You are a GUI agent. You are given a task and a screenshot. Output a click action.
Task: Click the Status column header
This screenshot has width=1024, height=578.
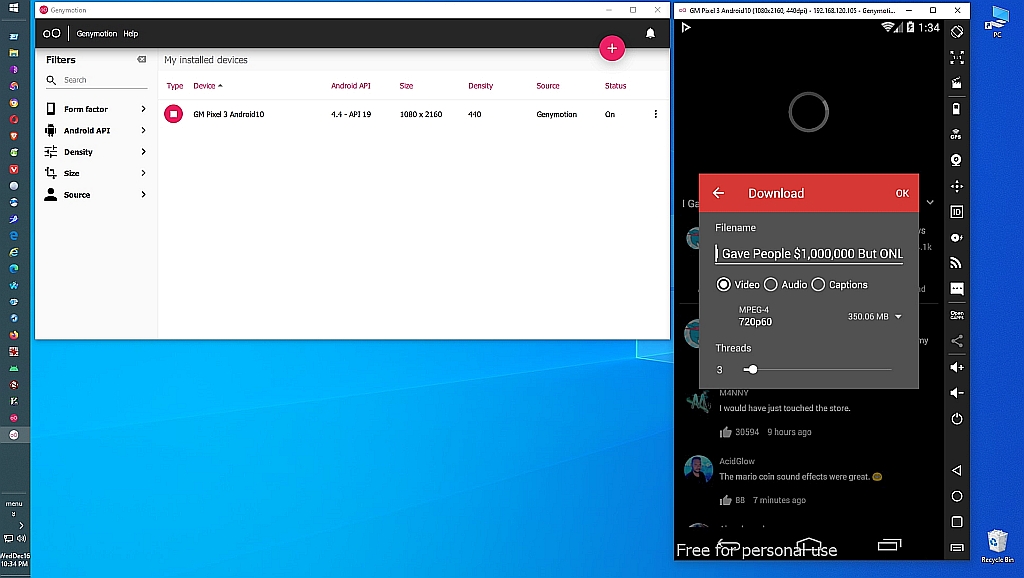pyautogui.click(x=615, y=86)
